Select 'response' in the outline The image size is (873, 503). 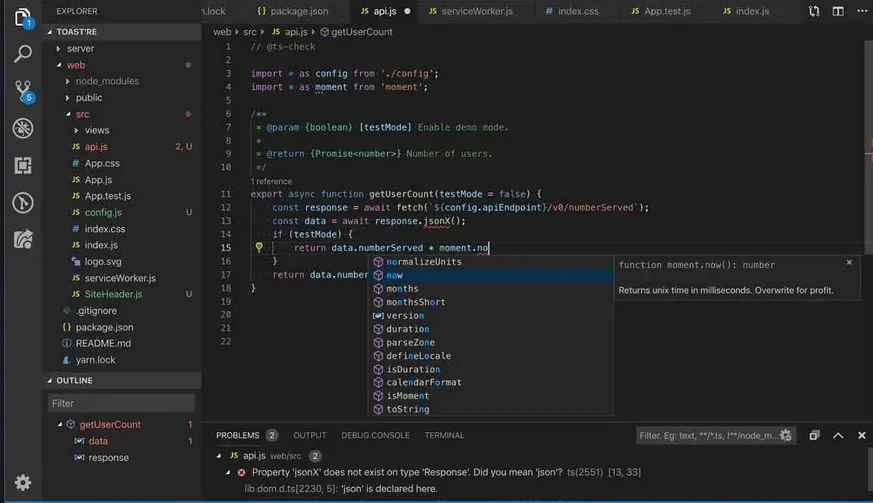tap(109, 457)
